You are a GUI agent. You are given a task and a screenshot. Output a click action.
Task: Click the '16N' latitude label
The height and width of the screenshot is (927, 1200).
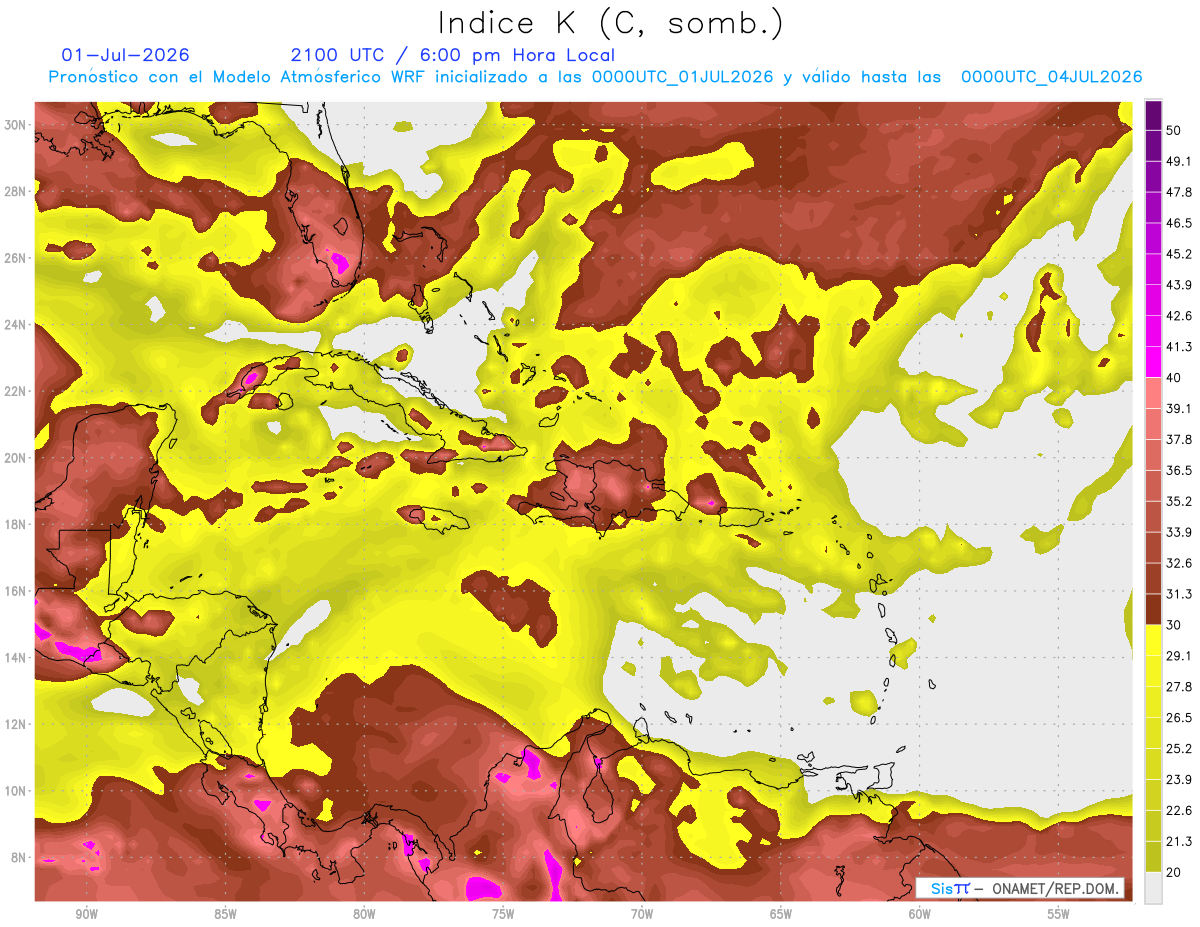[x=16, y=591]
